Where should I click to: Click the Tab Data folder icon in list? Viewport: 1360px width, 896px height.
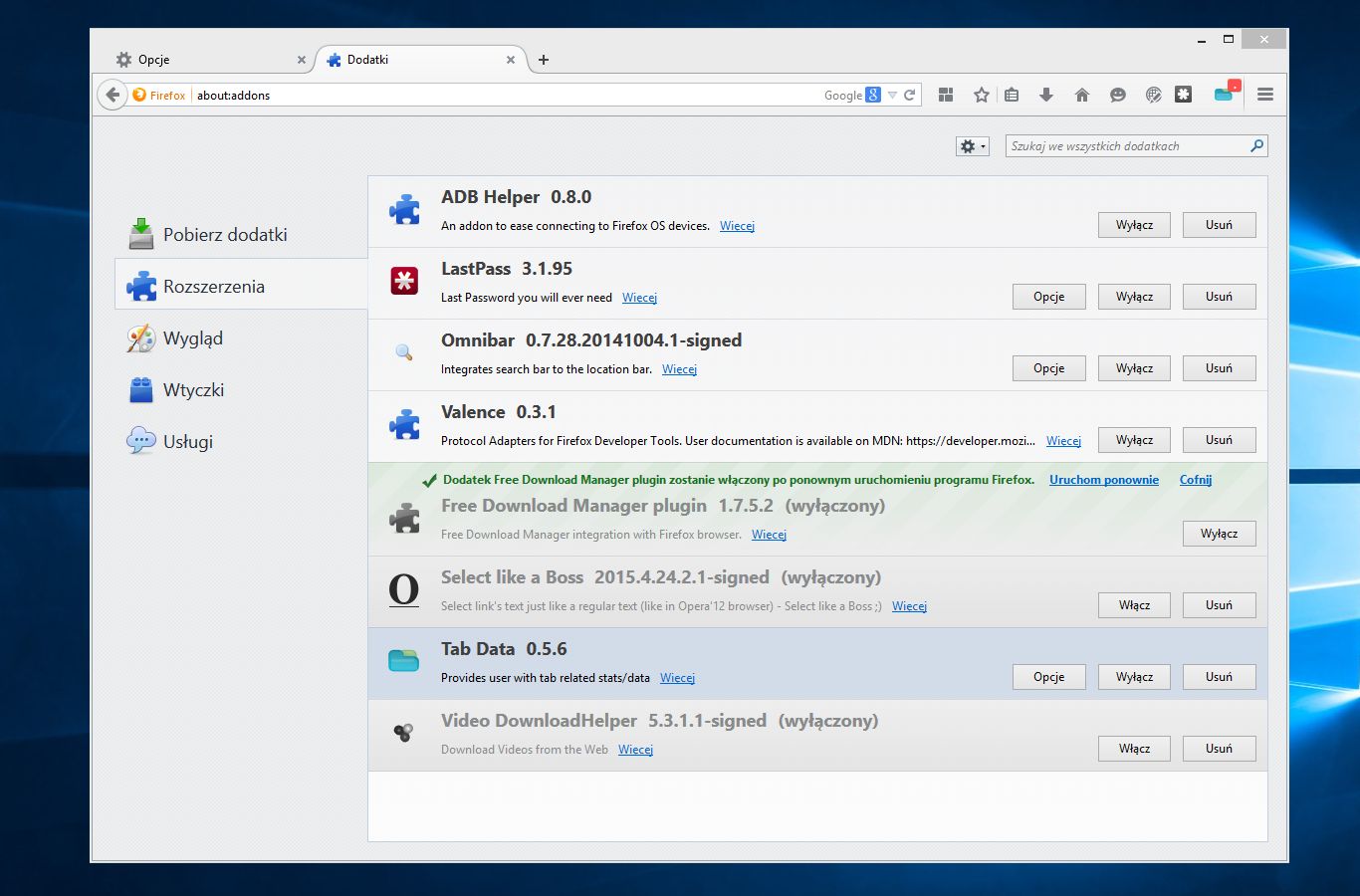(404, 661)
